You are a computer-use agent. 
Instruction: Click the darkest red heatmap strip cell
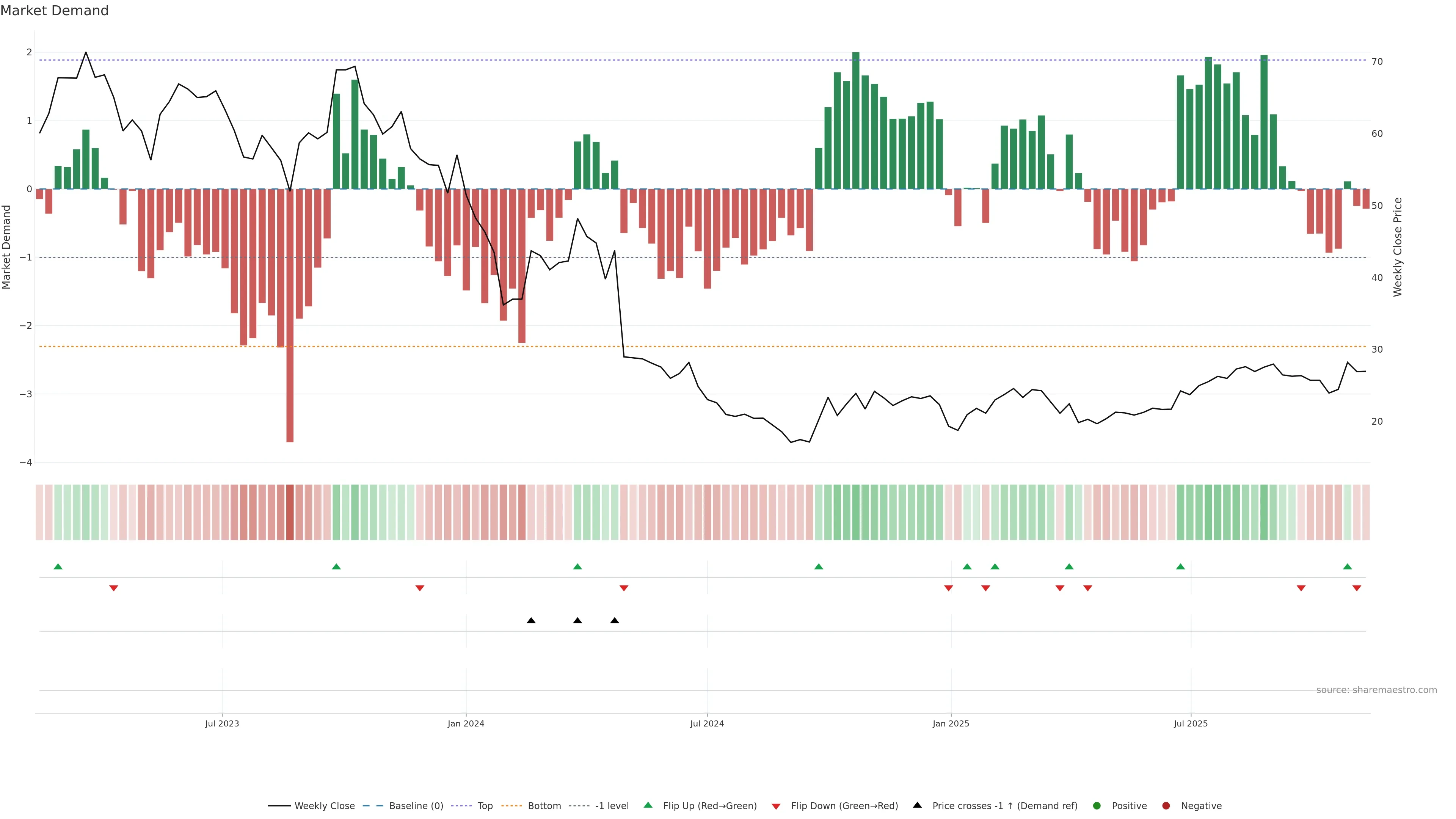pyautogui.click(x=290, y=512)
